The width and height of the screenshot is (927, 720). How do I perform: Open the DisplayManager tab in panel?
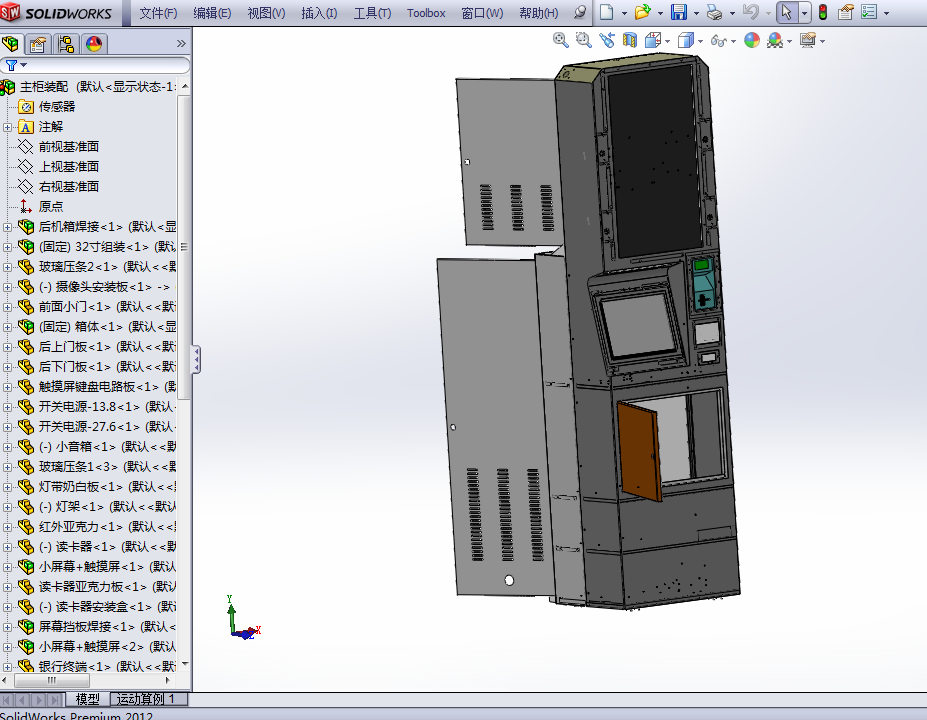coord(93,44)
